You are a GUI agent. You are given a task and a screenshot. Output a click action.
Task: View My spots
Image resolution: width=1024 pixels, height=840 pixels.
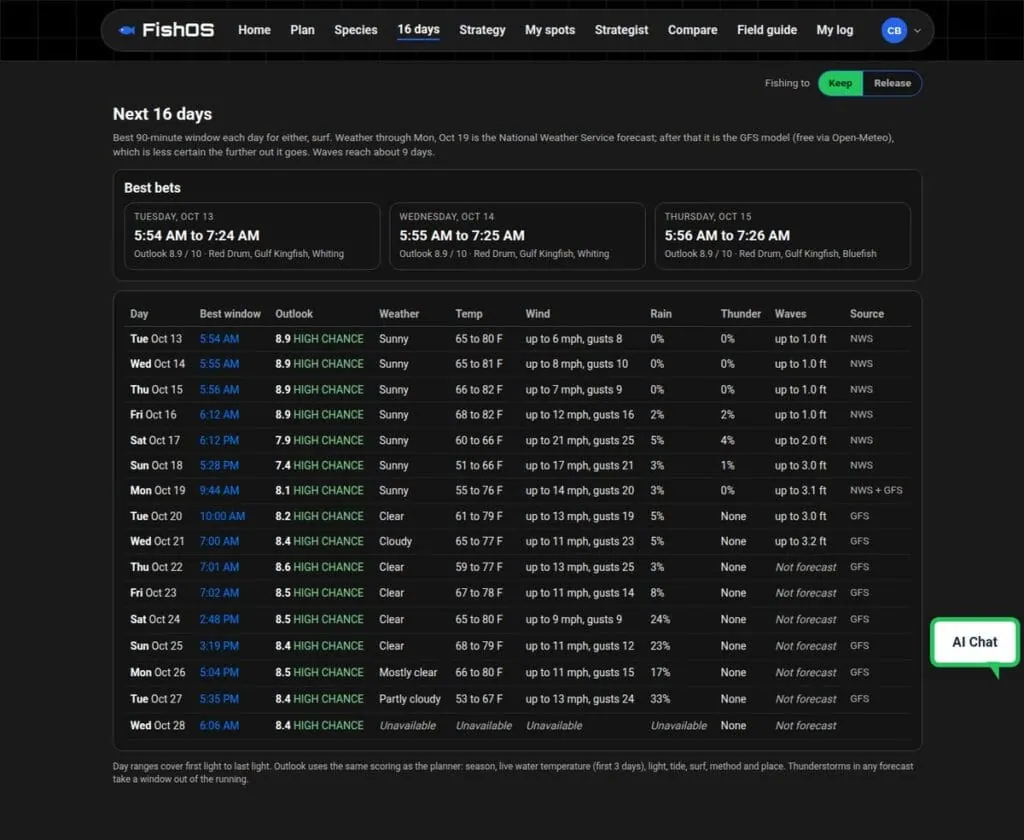550,30
